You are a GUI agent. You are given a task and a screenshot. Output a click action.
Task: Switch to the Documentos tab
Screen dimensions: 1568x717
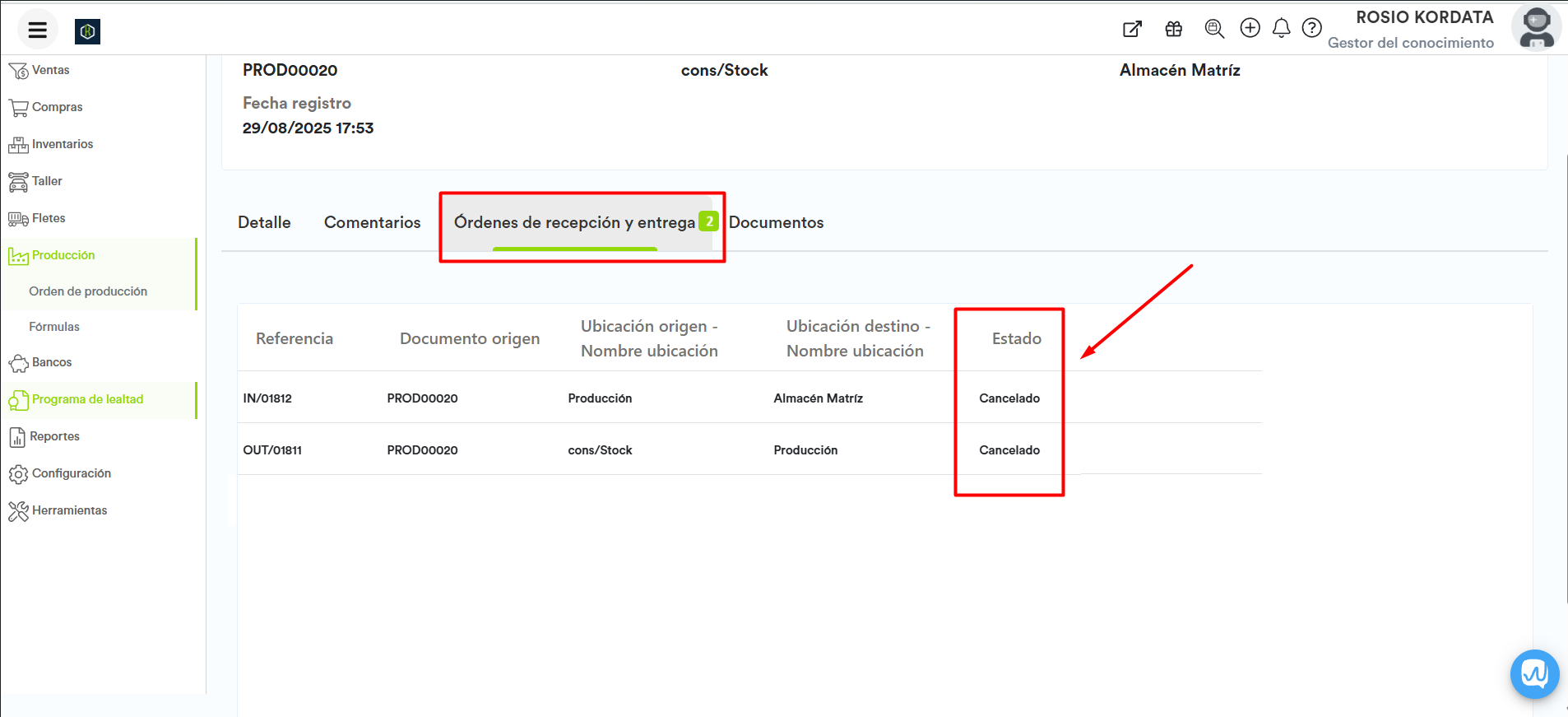click(776, 222)
